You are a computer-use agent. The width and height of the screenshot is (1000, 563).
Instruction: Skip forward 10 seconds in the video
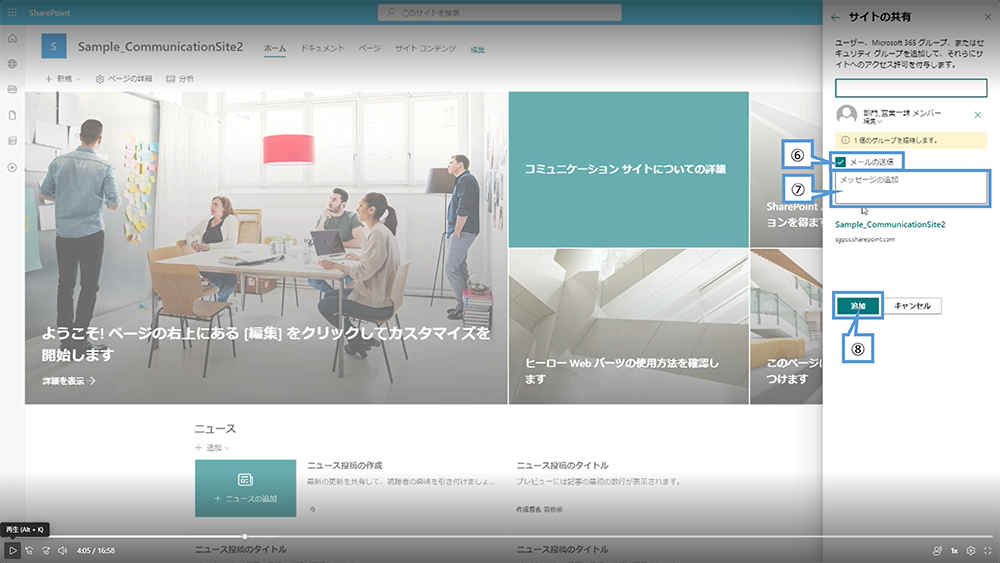(x=46, y=550)
